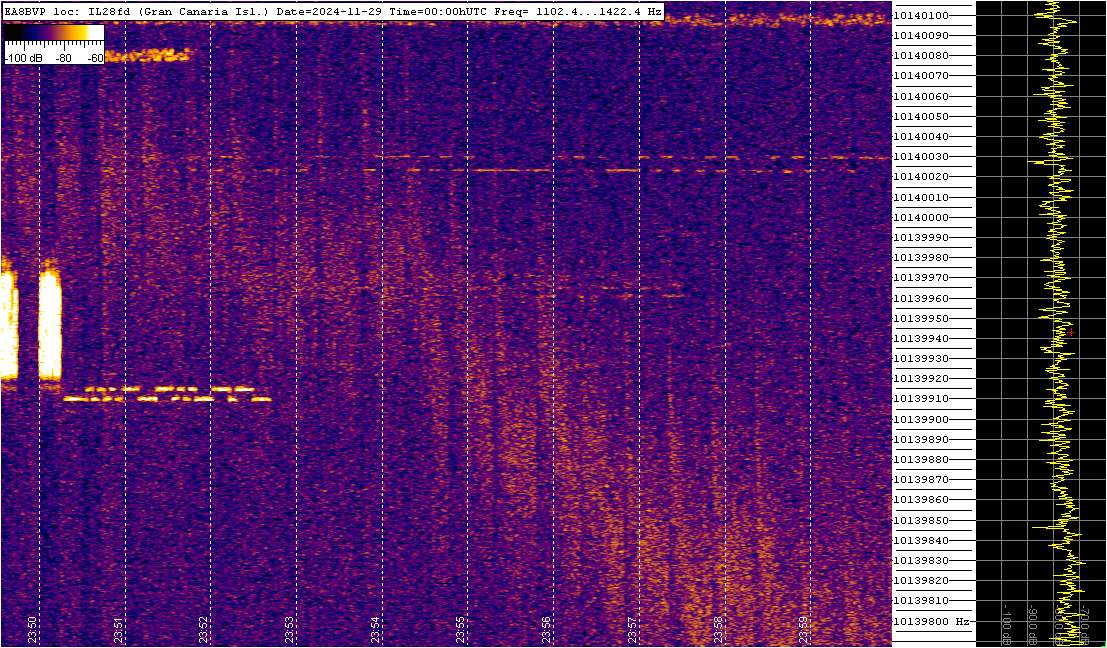Image resolution: width=1107 pixels, height=648 pixels.
Task: Click the 10139970 frequency label
Action: click(921, 278)
